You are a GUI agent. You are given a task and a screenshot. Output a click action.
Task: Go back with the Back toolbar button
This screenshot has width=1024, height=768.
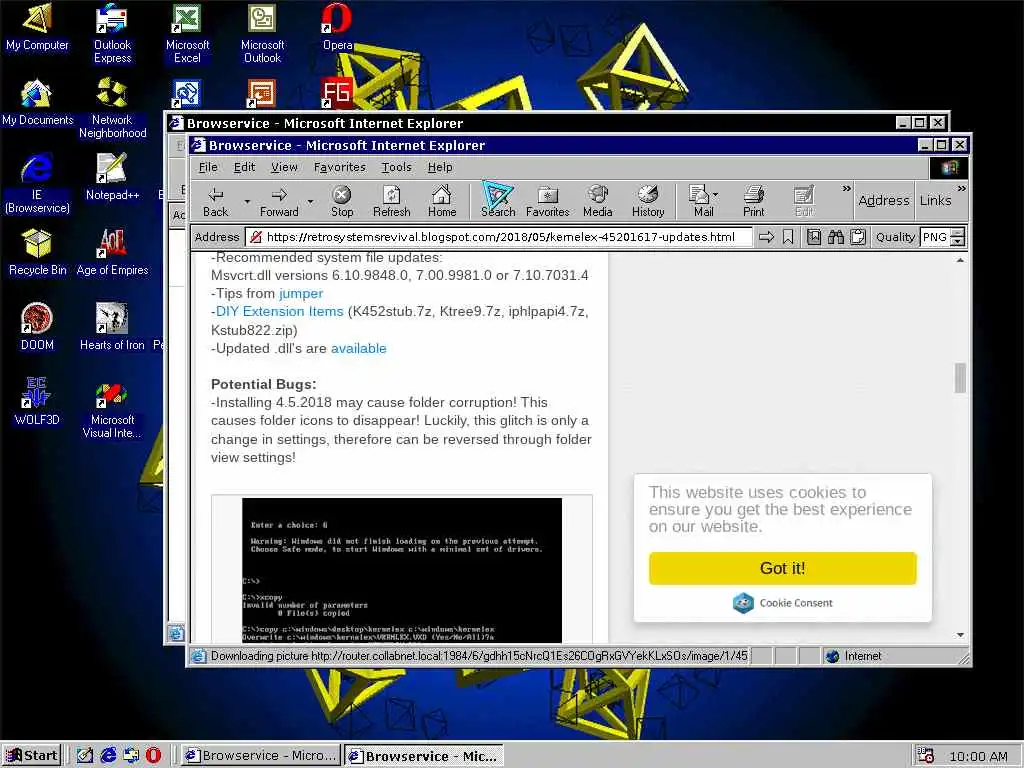pos(216,200)
